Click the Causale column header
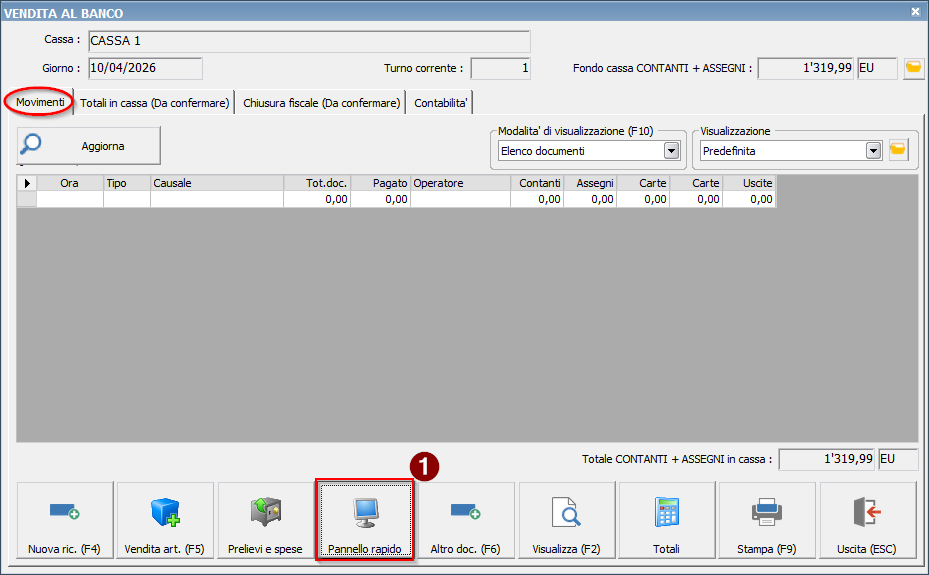This screenshot has width=929, height=575. coord(216,183)
